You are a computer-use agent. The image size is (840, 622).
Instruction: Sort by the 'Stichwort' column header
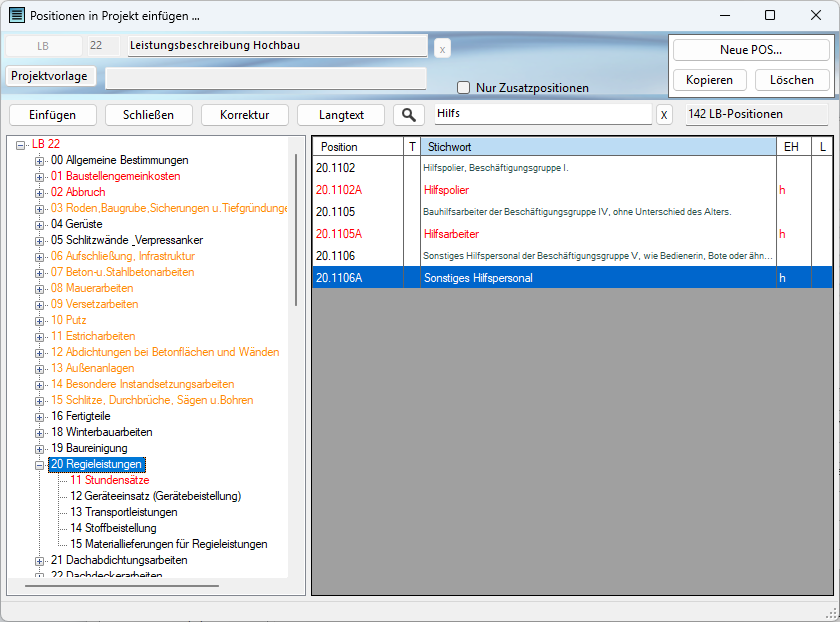click(598, 147)
